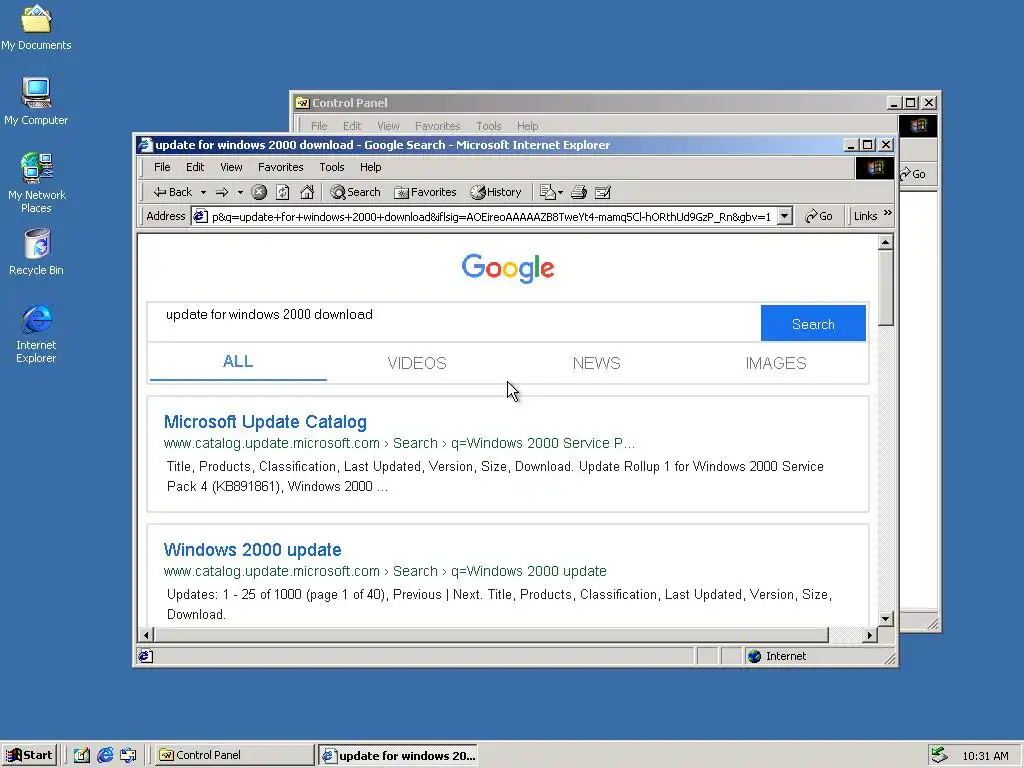Click the Go button in Control Panel window

[913, 174]
